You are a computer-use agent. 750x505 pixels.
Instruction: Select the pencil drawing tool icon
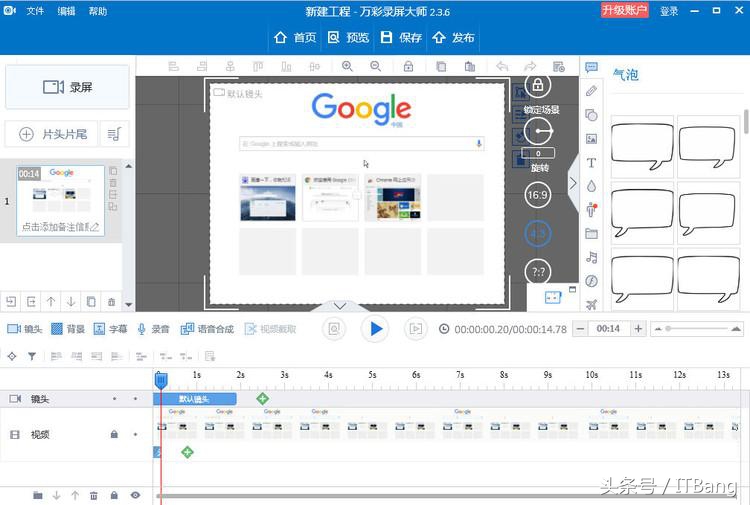click(x=591, y=91)
